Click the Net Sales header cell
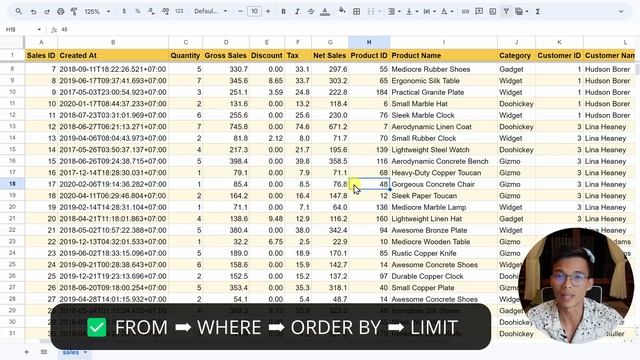 pos(330,55)
